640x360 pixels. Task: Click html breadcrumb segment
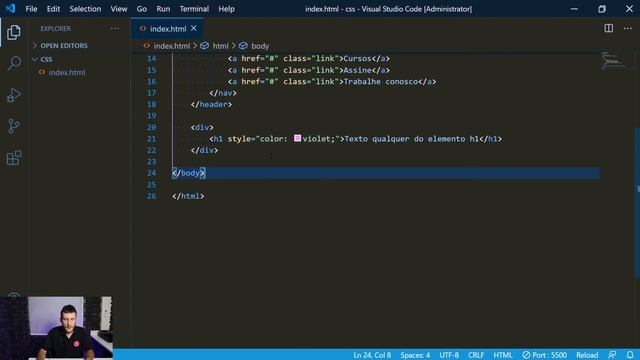(x=220, y=46)
